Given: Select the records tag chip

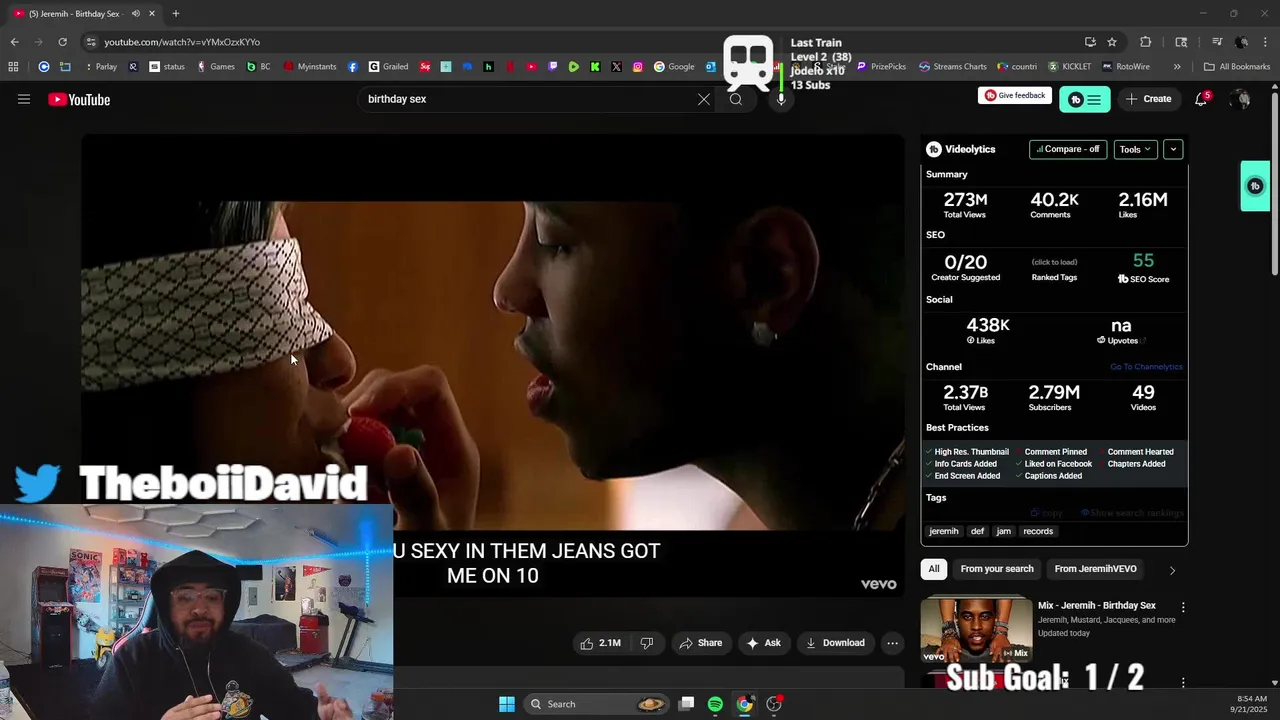Looking at the screenshot, I should pyautogui.click(x=1038, y=531).
